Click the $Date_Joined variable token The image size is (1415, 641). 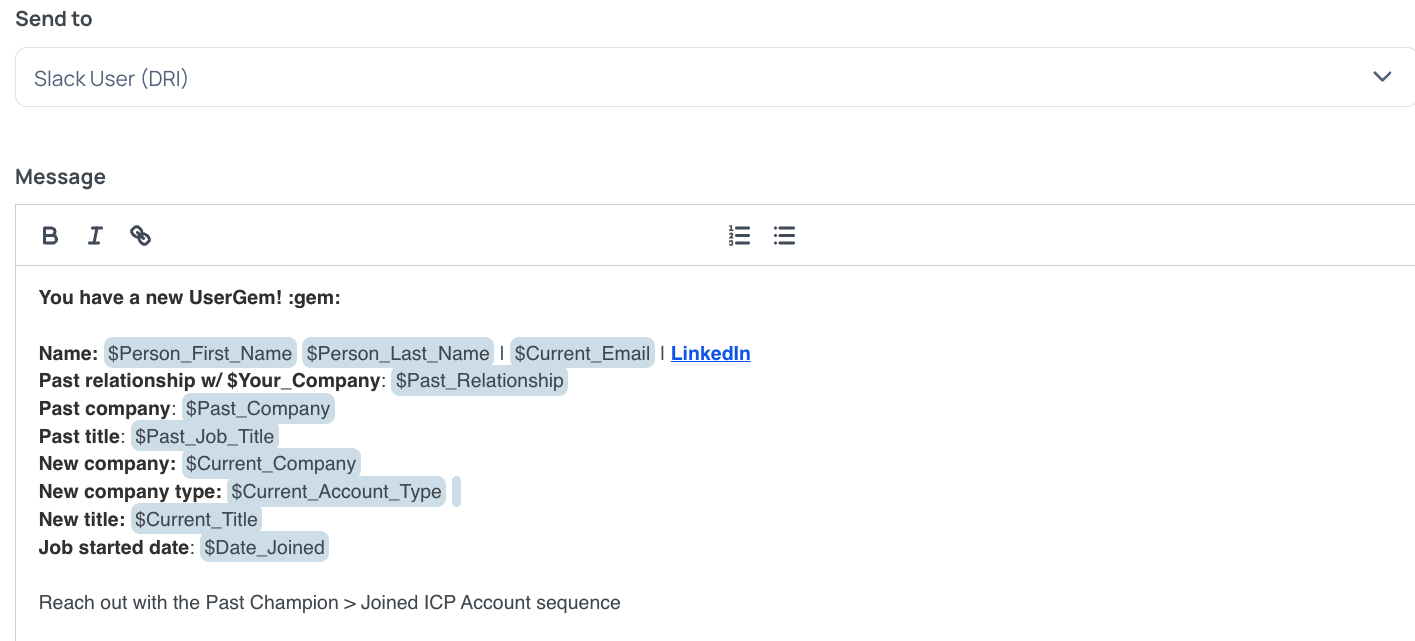click(x=264, y=547)
